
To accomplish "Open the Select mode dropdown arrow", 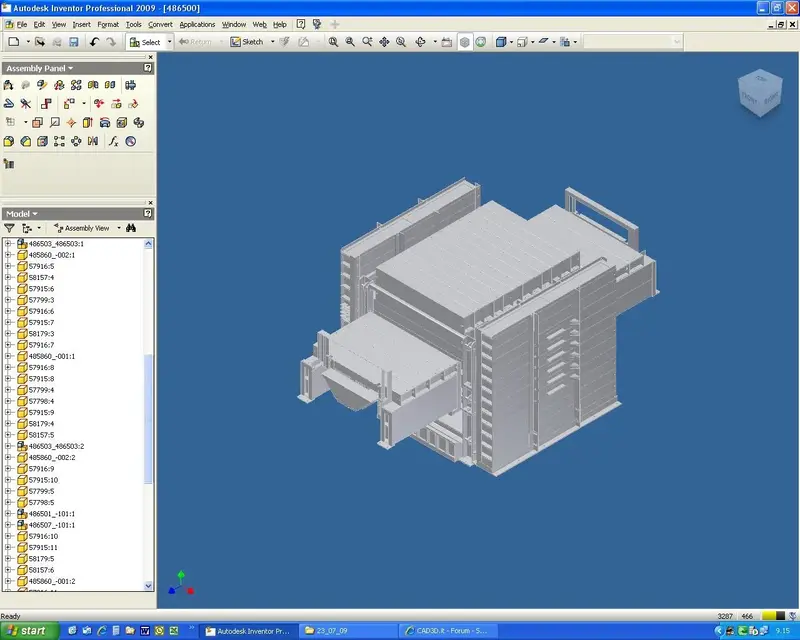I will pos(169,42).
